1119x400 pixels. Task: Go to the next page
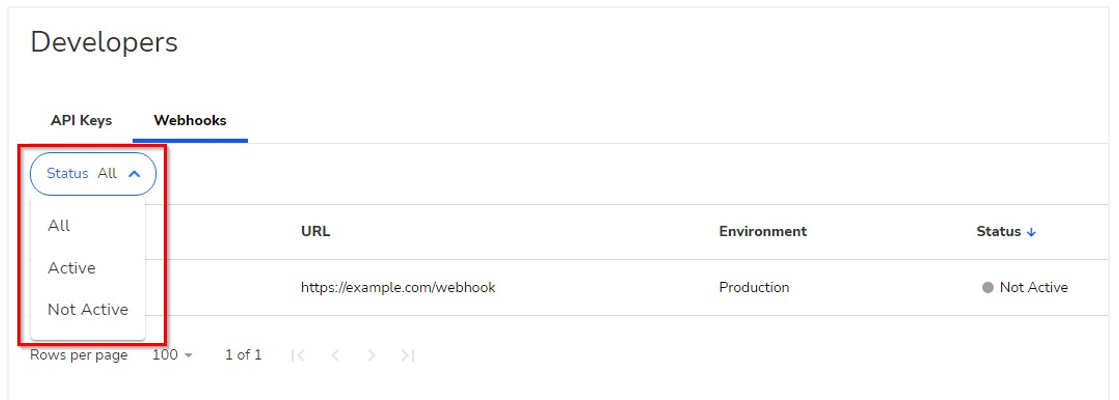[x=371, y=355]
